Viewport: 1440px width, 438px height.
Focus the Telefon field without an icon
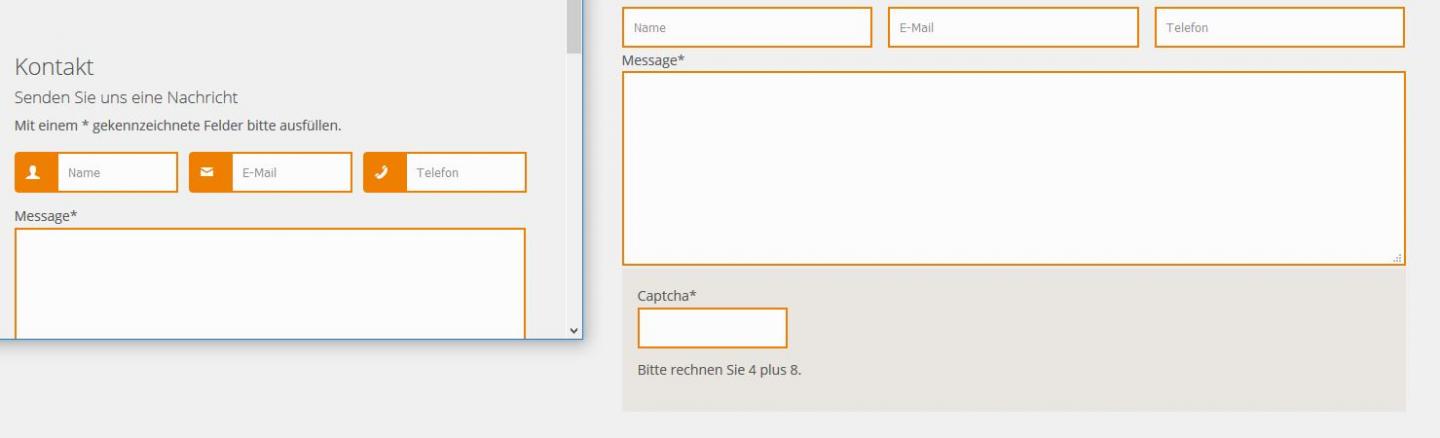[x=1279, y=28]
